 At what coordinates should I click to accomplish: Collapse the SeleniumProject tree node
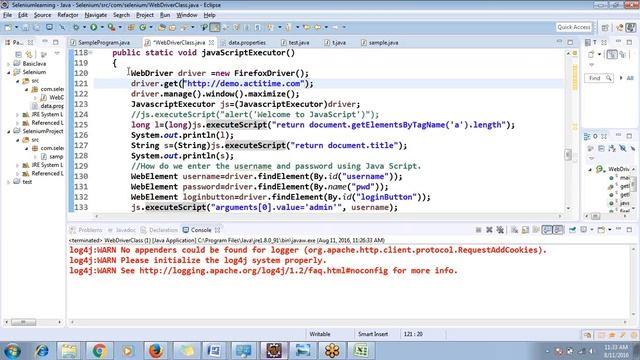(9, 131)
